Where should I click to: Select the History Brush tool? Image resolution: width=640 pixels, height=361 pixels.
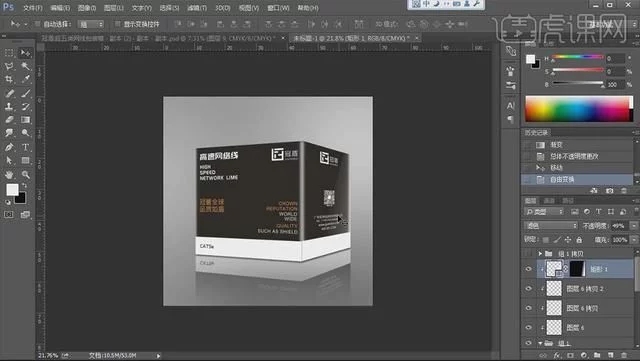click(25, 107)
